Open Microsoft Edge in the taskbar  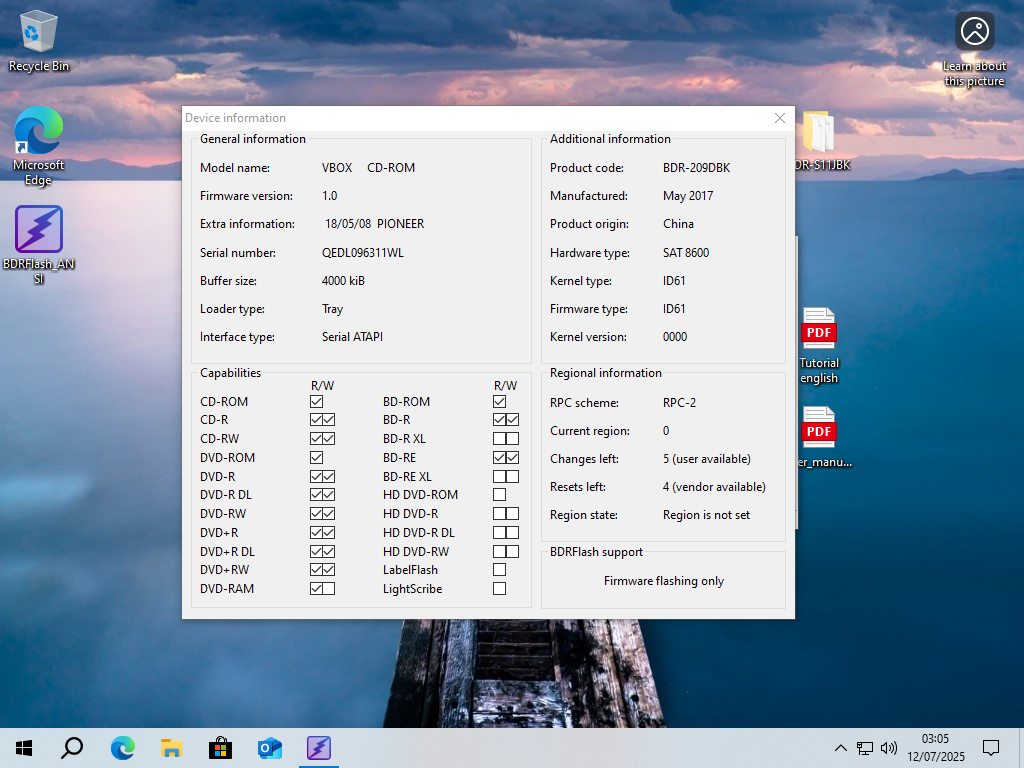[122, 748]
